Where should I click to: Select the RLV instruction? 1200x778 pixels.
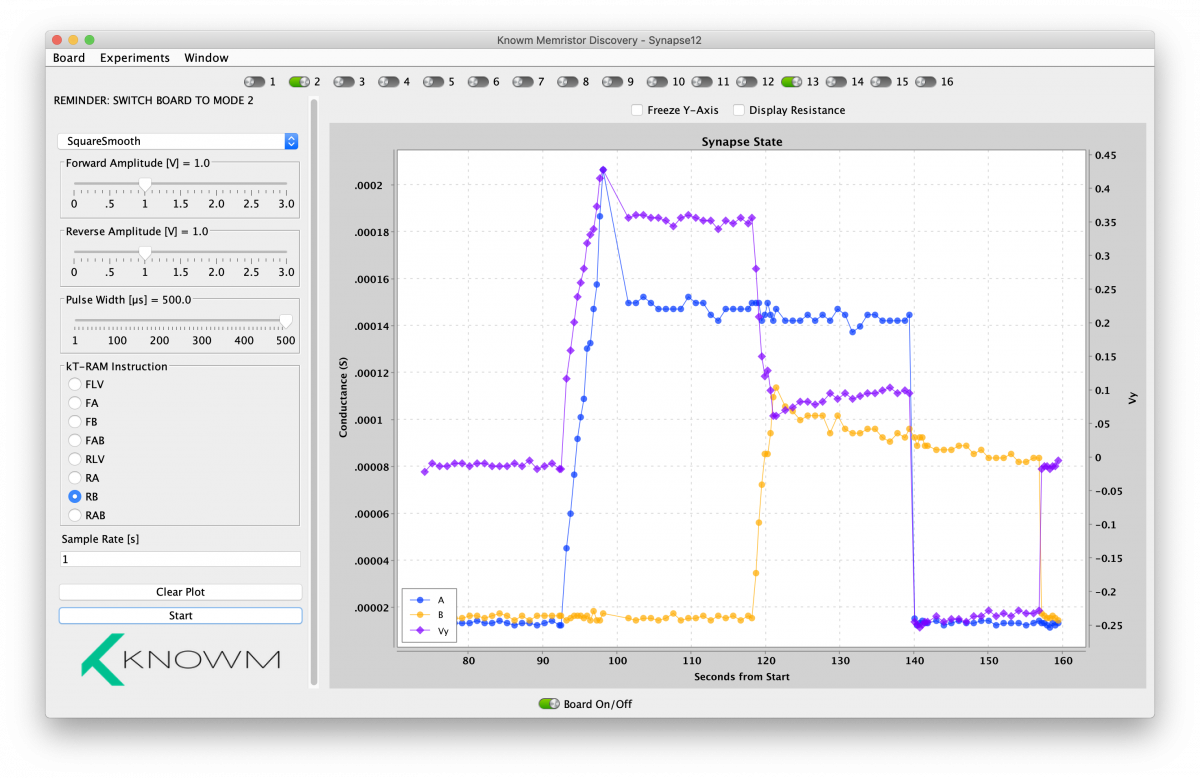click(75, 459)
